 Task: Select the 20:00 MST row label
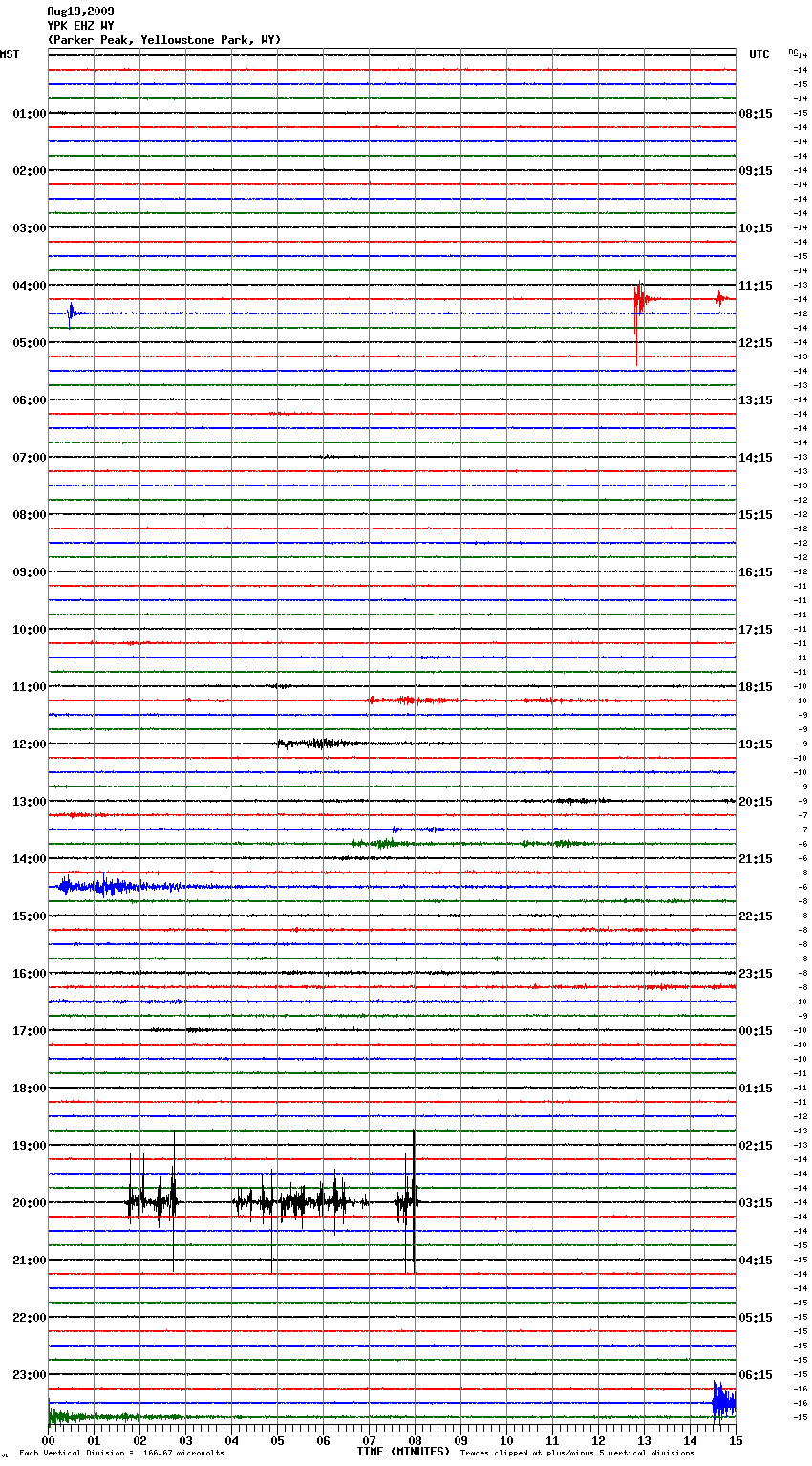click(x=30, y=1203)
